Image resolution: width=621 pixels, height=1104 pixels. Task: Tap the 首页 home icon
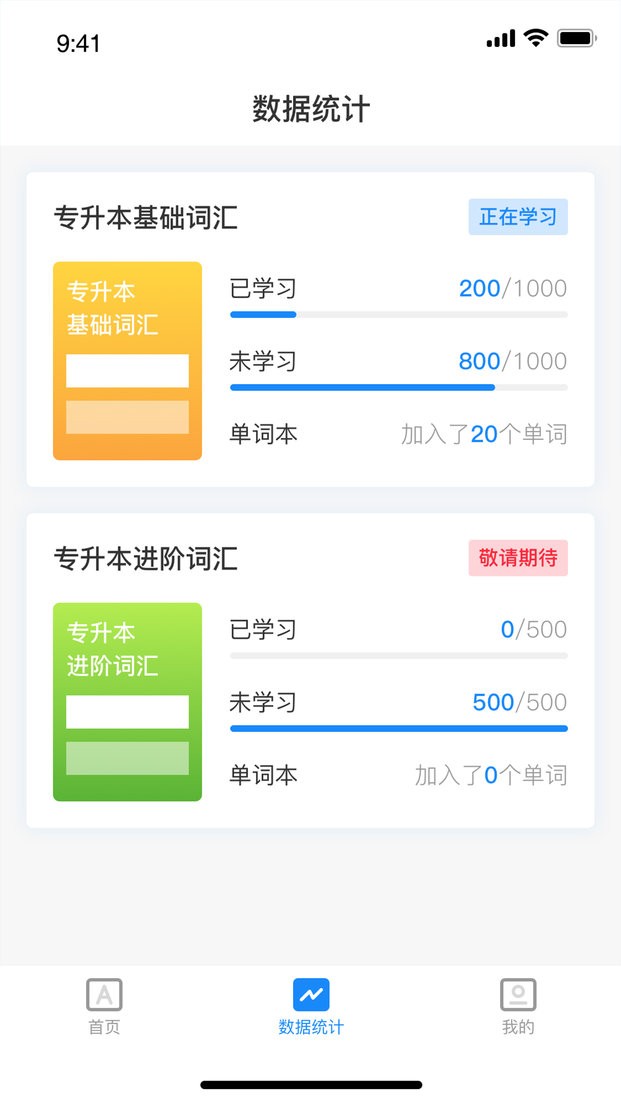point(104,994)
